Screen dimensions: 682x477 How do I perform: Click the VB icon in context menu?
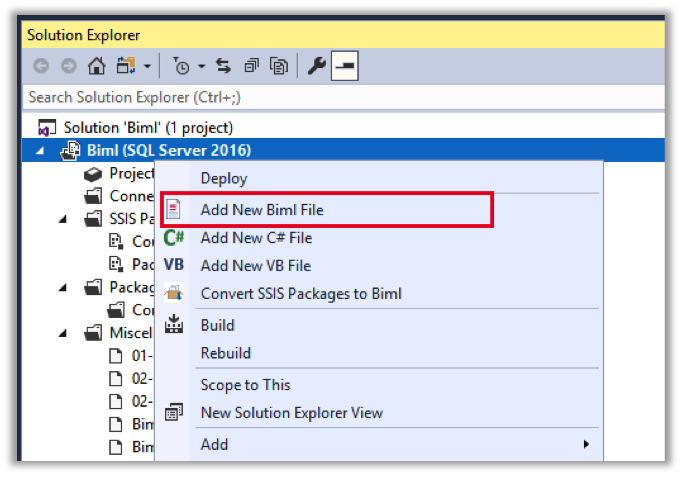pyautogui.click(x=174, y=264)
